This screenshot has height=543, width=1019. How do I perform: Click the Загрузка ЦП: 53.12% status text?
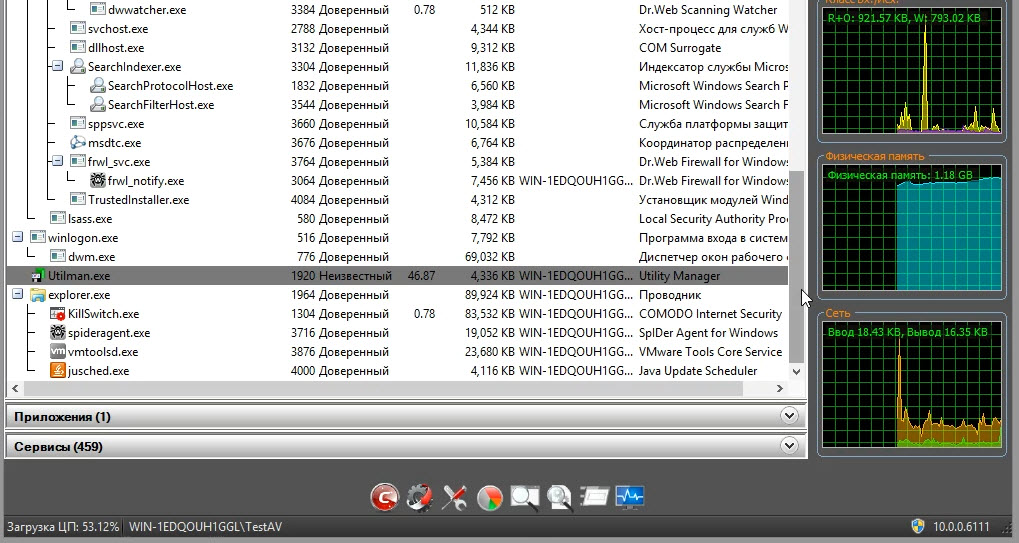click(63, 527)
